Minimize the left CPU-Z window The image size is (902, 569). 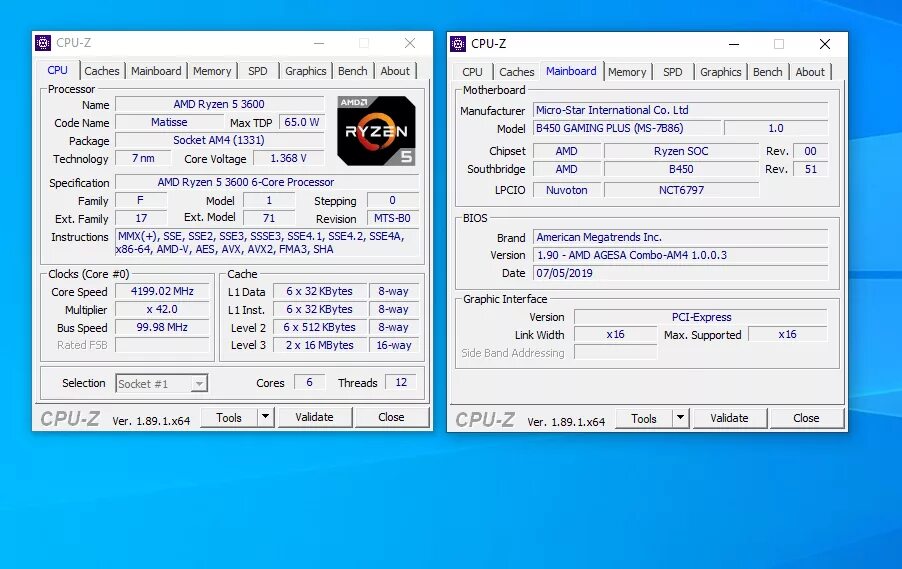pyautogui.click(x=319, y=43)
